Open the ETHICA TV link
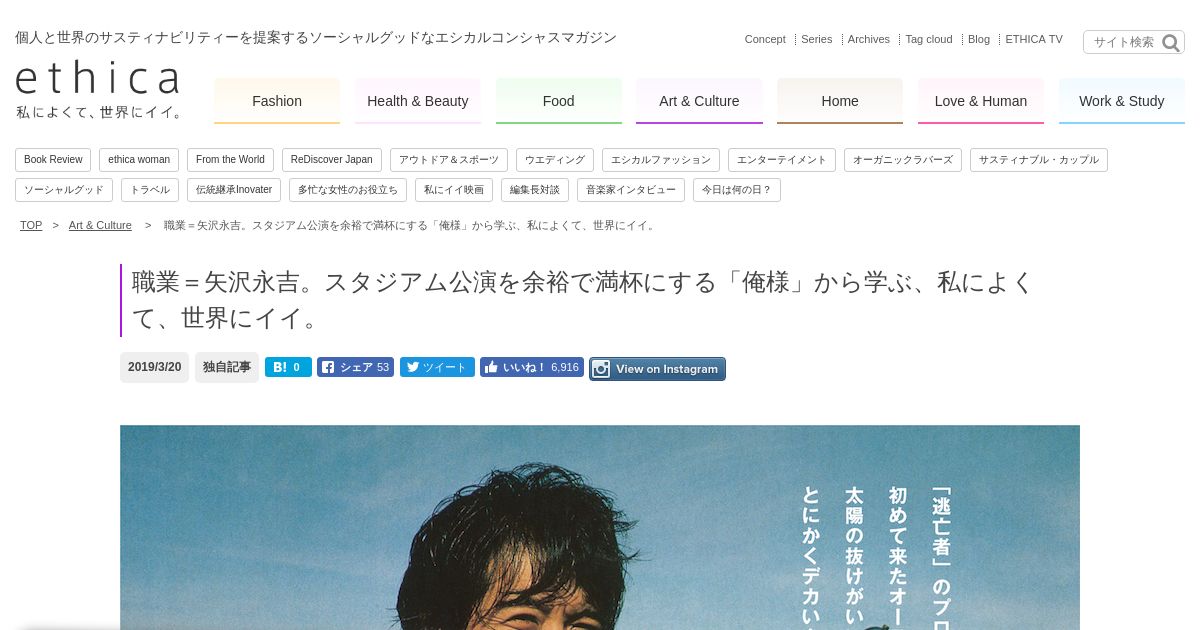1200x630 pixels. [x=1034, y=39]
